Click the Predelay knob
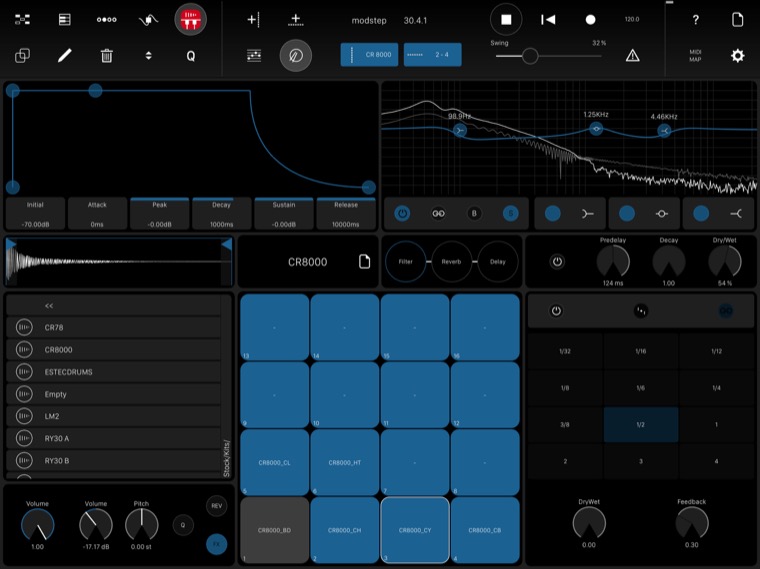 pos(613,262)
